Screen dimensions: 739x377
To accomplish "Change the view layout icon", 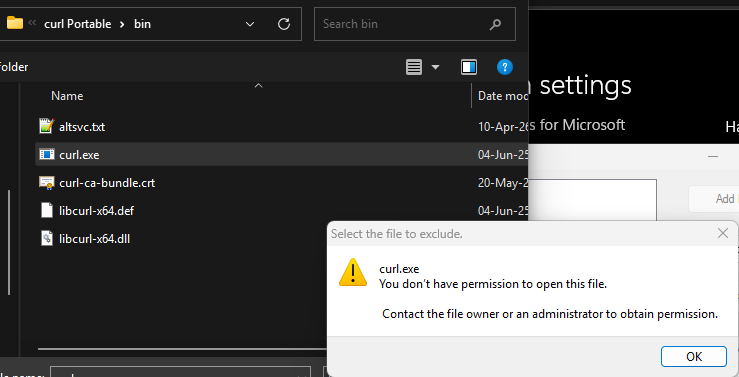I will click(414, 67).
